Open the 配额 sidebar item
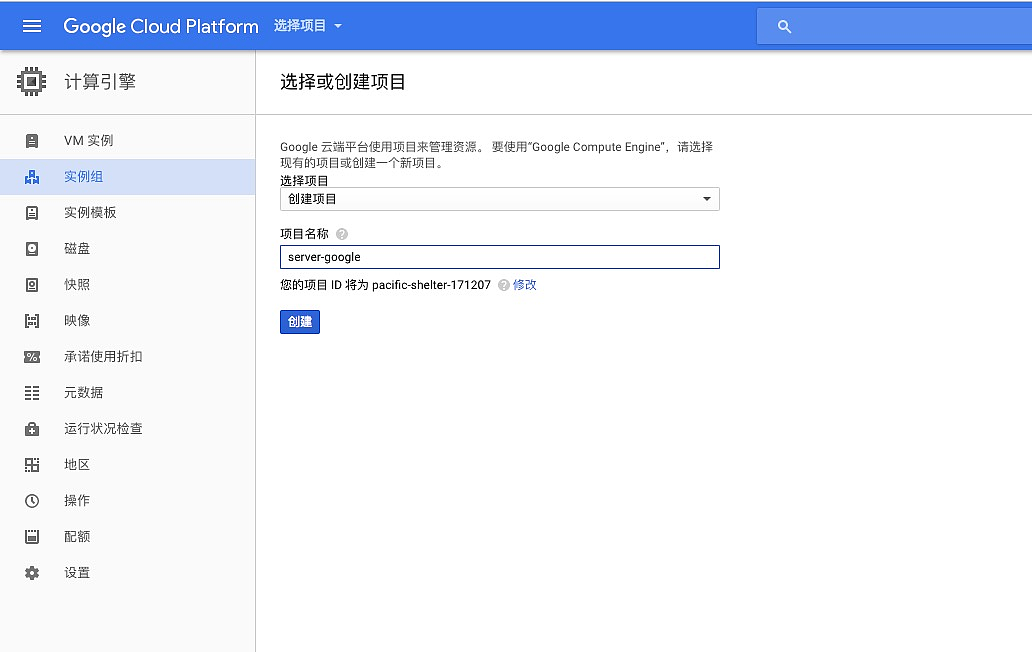 click(77, 537)
